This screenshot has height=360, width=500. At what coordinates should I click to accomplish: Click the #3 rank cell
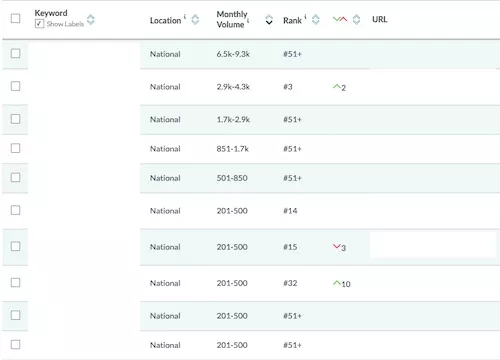(x=288, y=87)
